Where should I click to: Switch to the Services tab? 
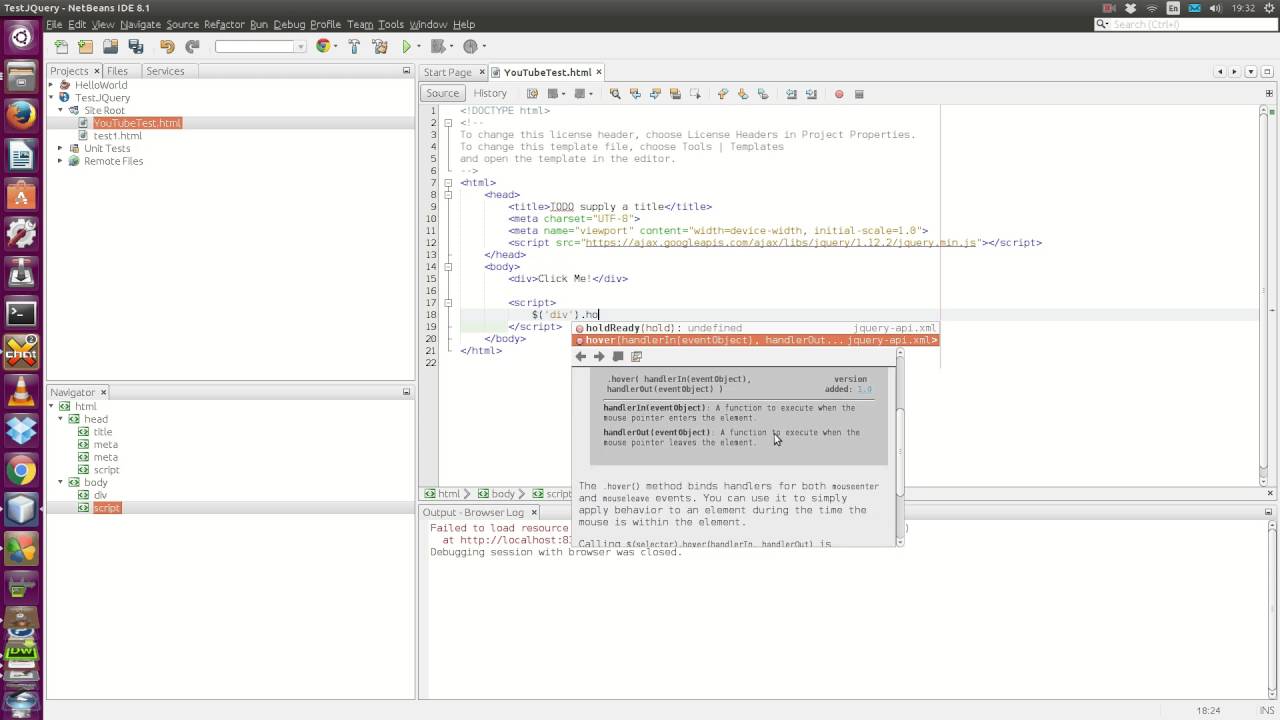165,71
